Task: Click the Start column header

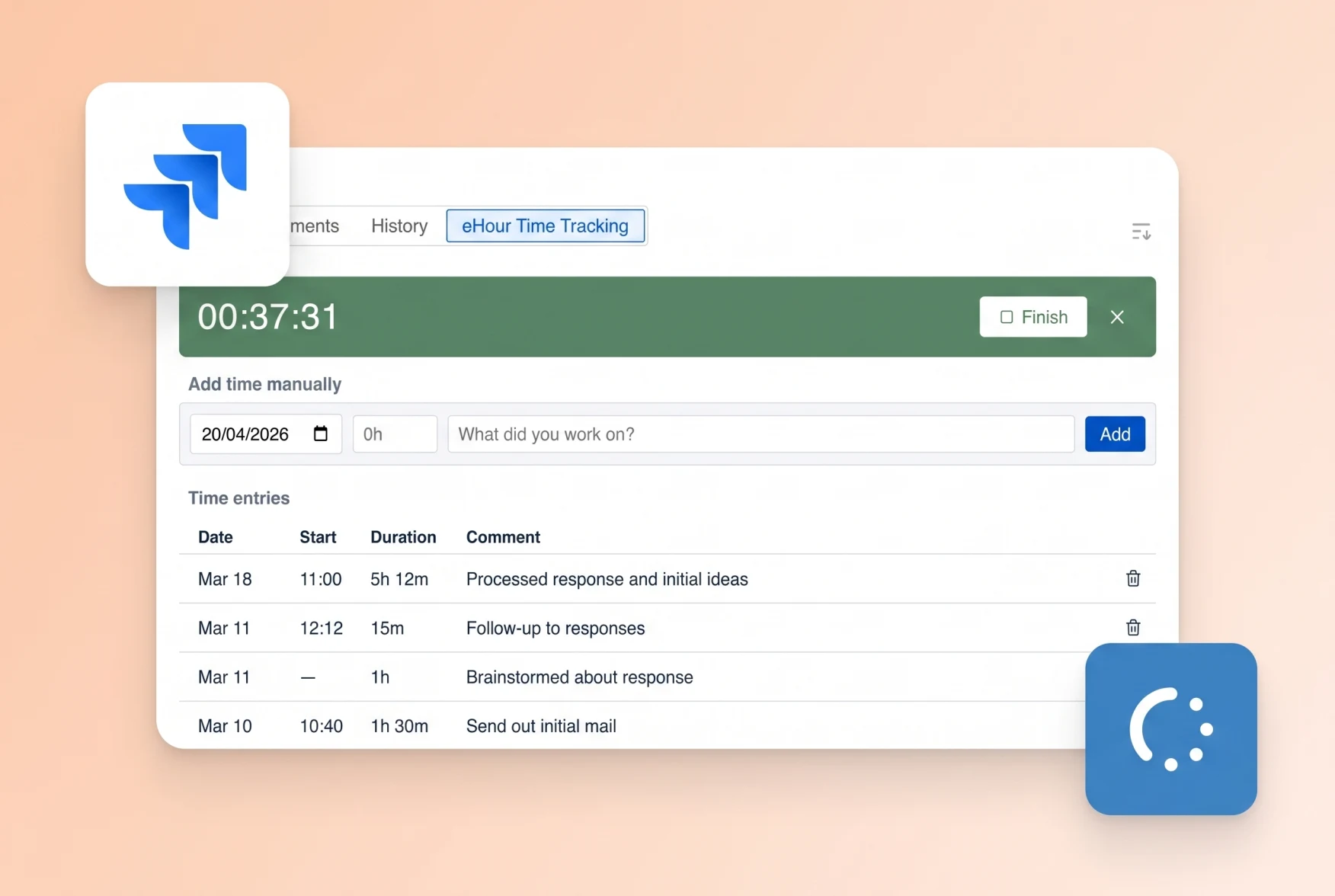Action: click(x=318, y=537)
